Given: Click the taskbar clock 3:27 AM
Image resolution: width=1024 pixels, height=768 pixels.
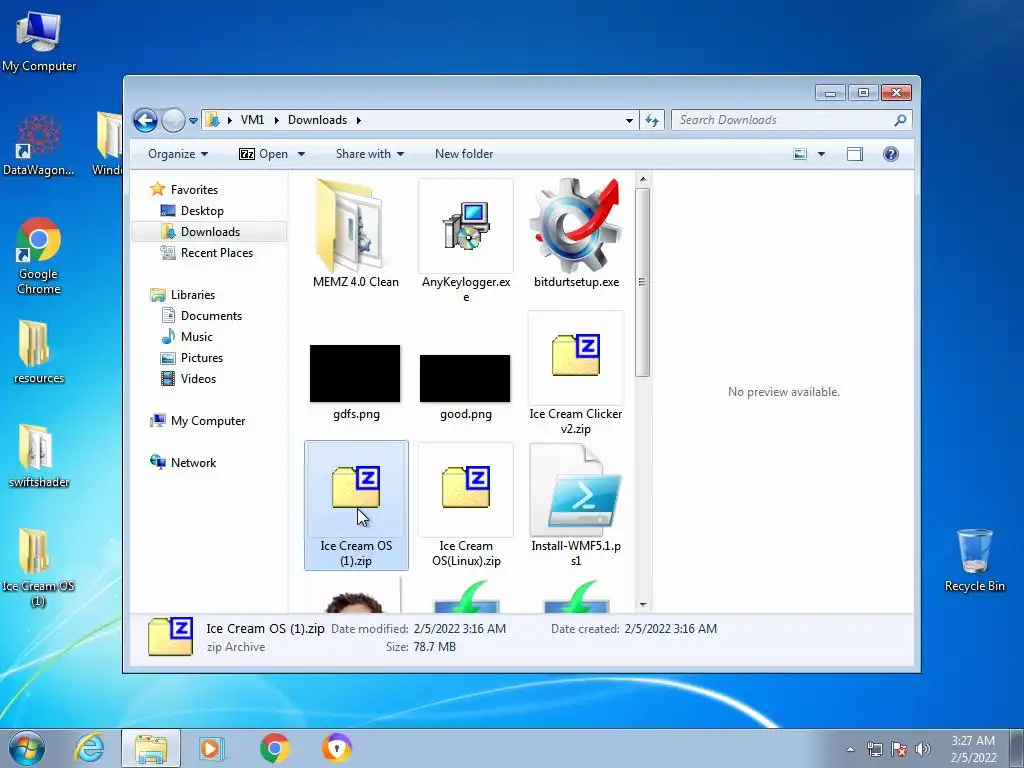Looking at the screenshot, I should (x=973, y=741).
